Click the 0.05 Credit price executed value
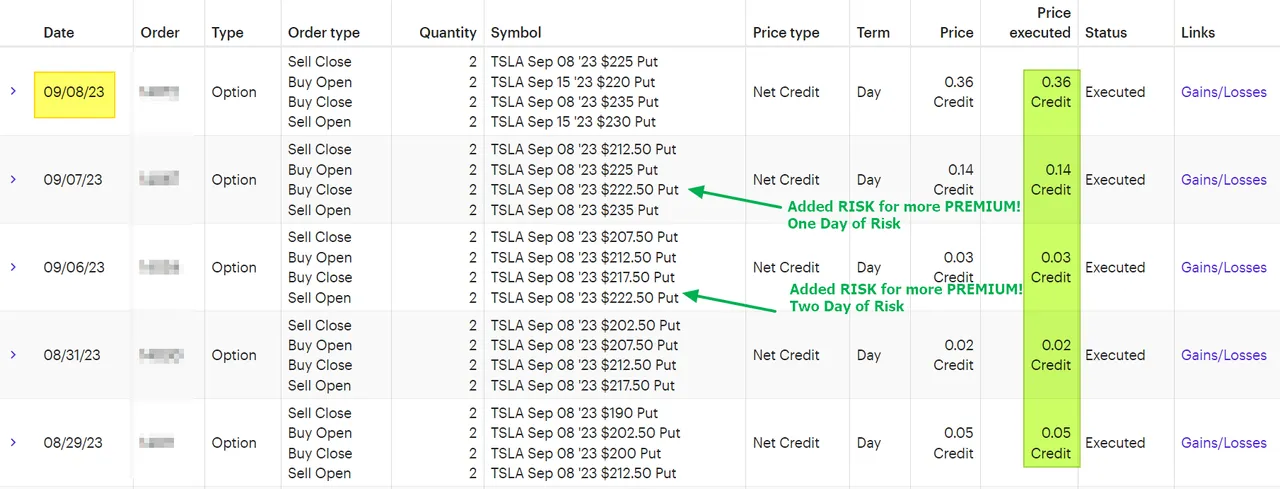 click(x=1051, y=443)
